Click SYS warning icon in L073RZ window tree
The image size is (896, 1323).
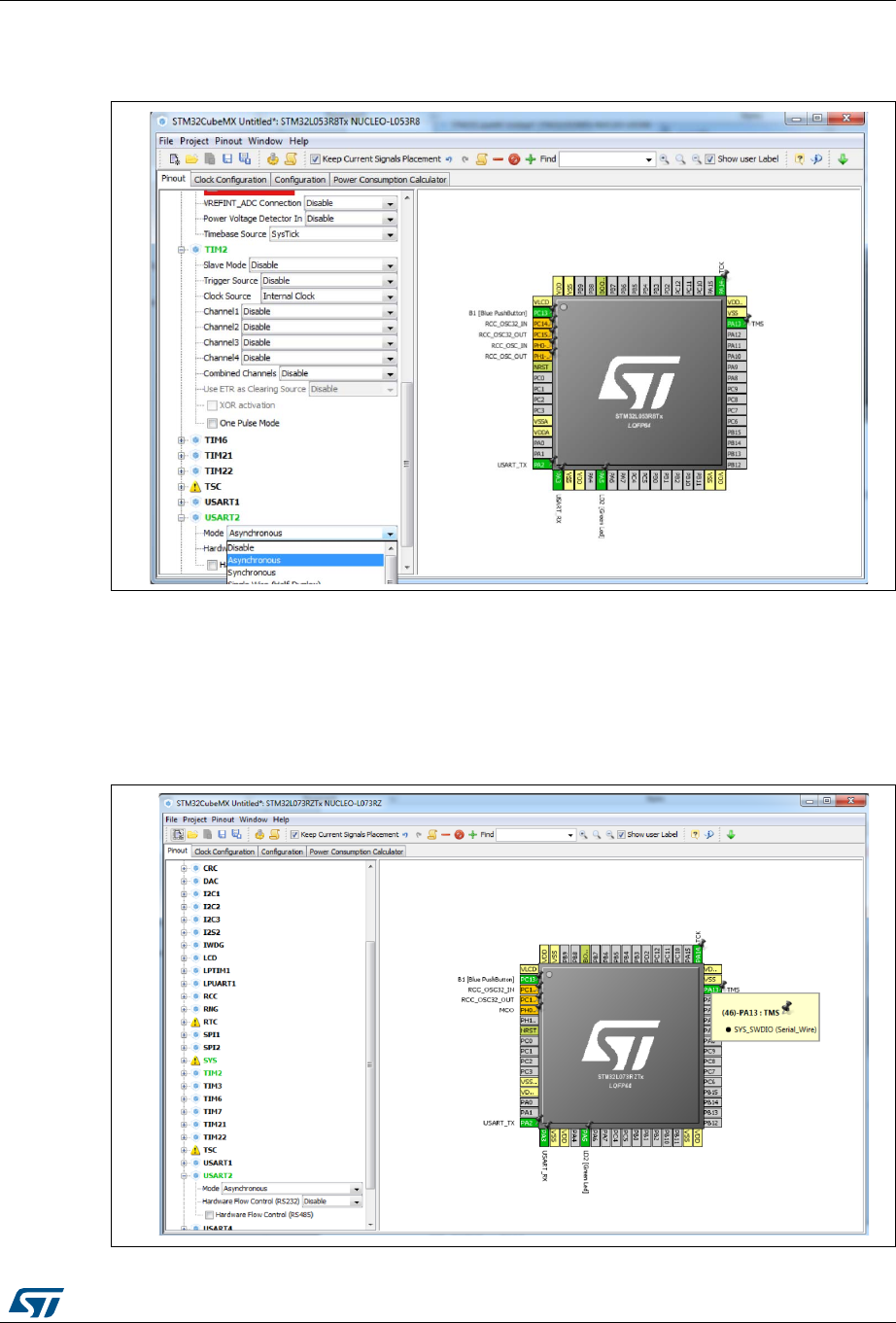click(x=195, y=1061)
